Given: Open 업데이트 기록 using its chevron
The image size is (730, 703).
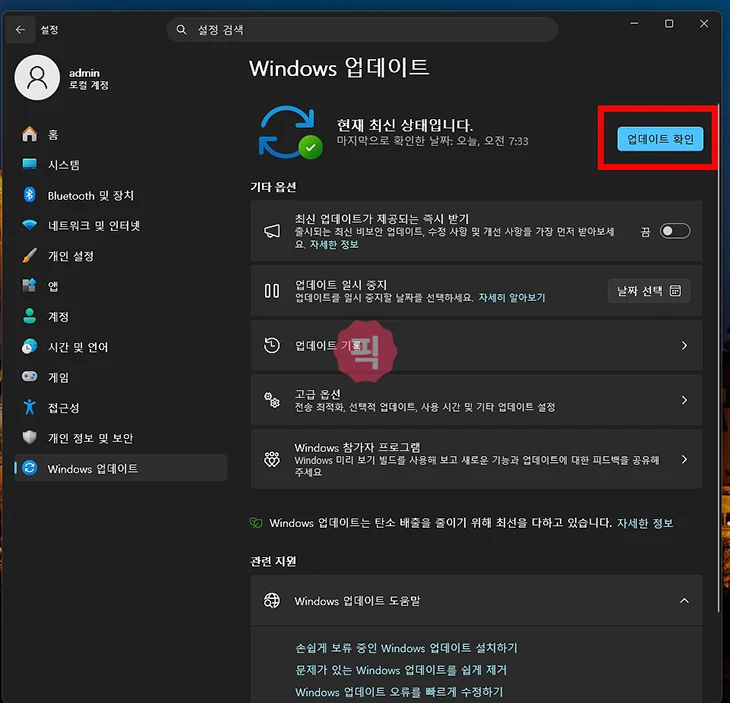Looking at the screenshot, I should click(684, 345).
